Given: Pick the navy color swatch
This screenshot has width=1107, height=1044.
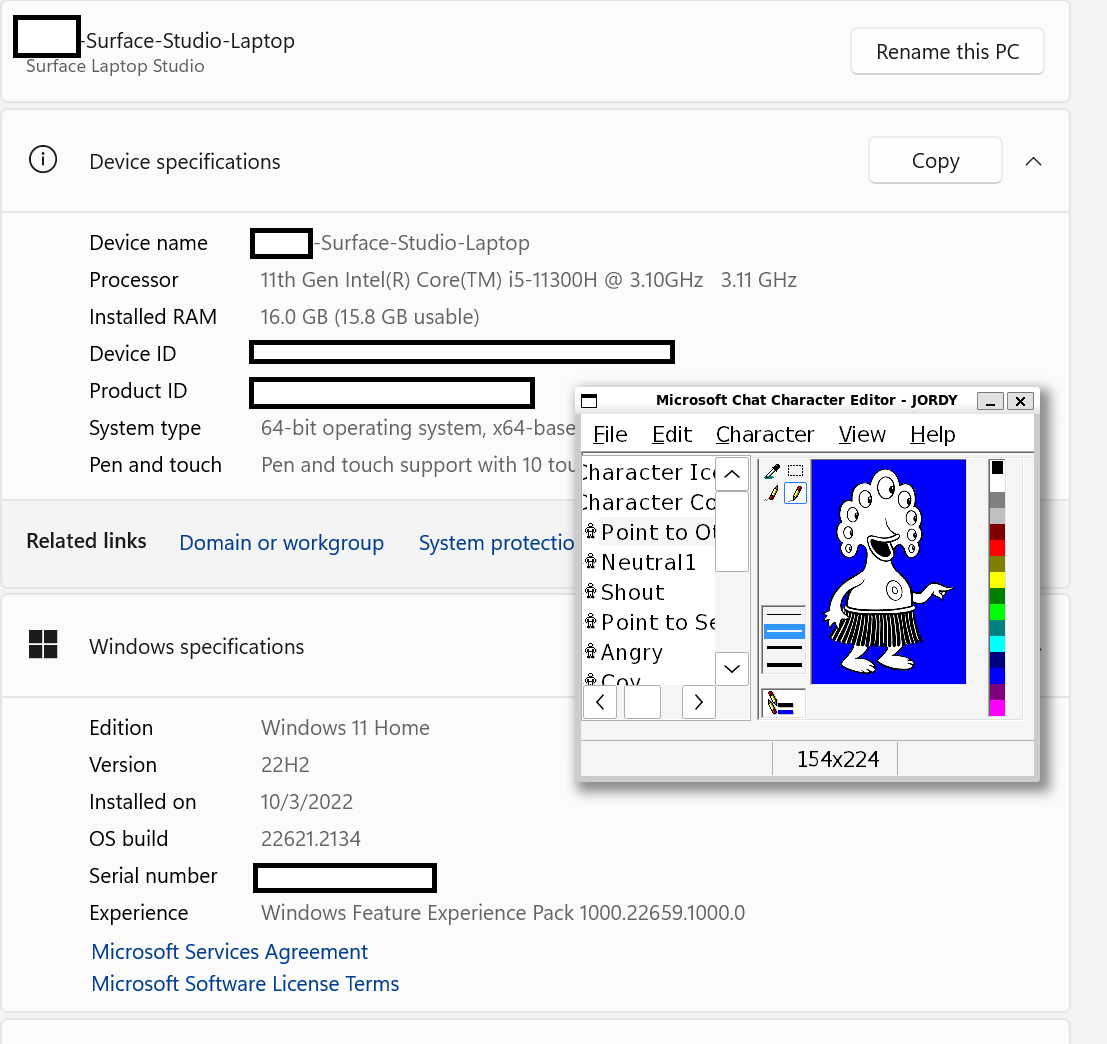Looking at the screenshot, I should tap(997, 660).
